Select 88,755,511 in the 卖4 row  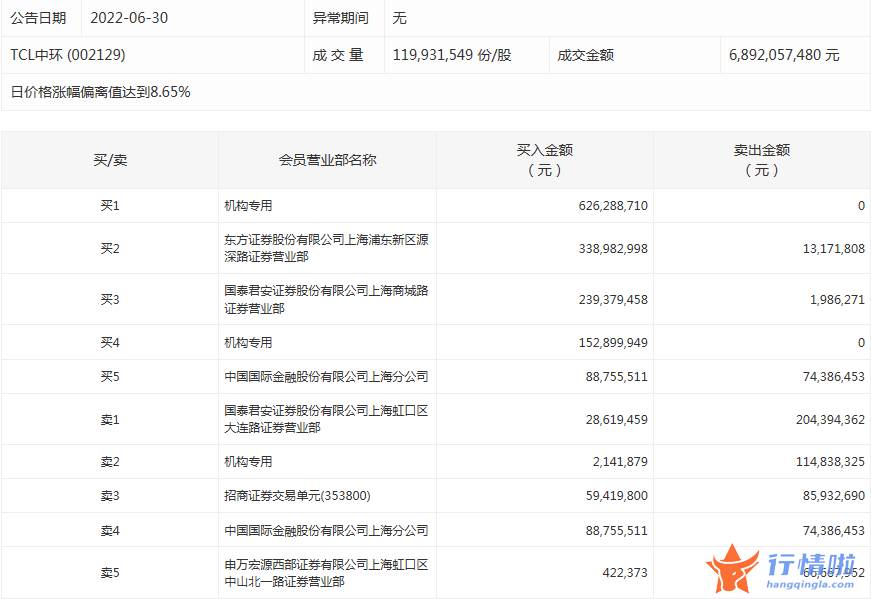[617, 531]
